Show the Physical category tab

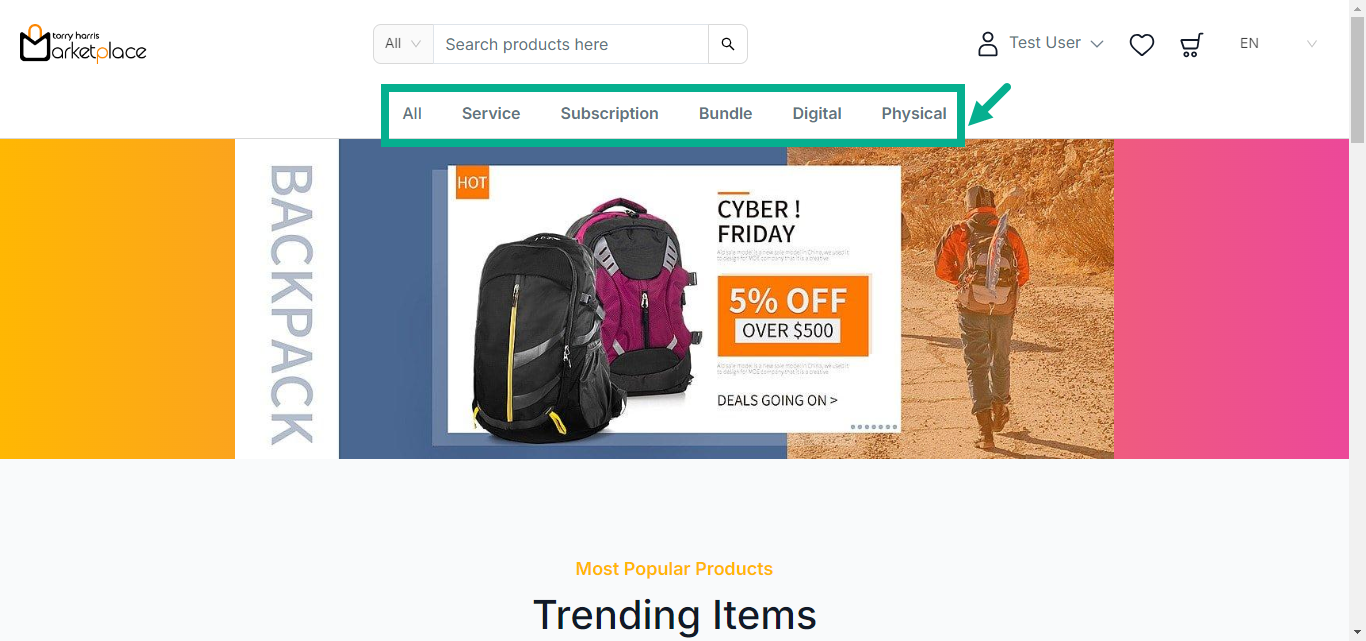pos(914,114)
